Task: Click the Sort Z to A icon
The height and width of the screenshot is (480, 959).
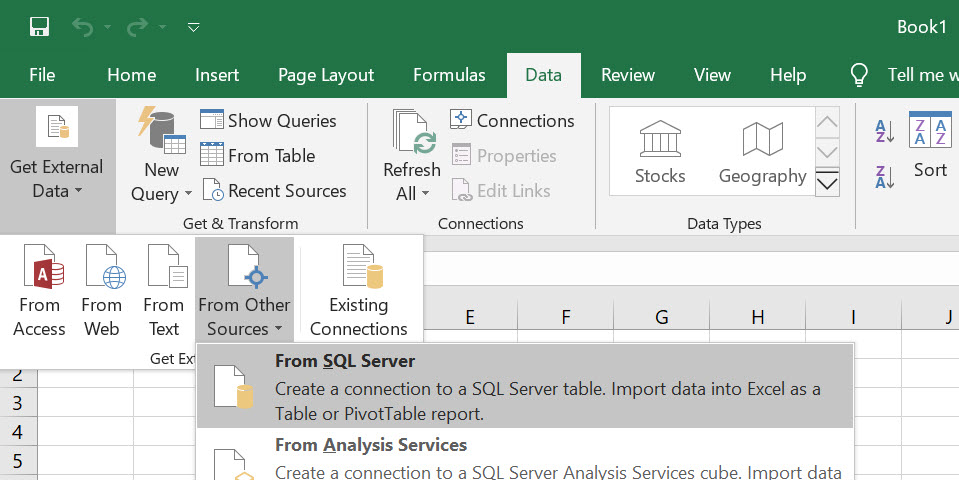Action: (885, 177)
